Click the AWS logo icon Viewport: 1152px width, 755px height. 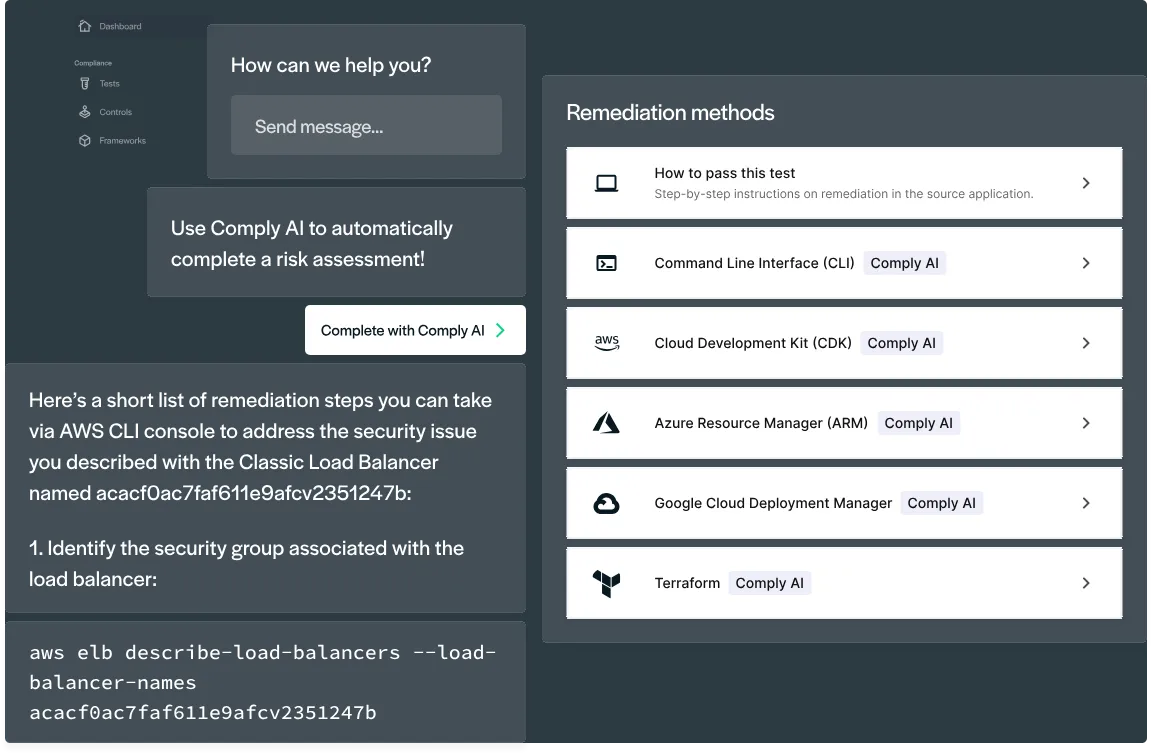pos(606,343)
